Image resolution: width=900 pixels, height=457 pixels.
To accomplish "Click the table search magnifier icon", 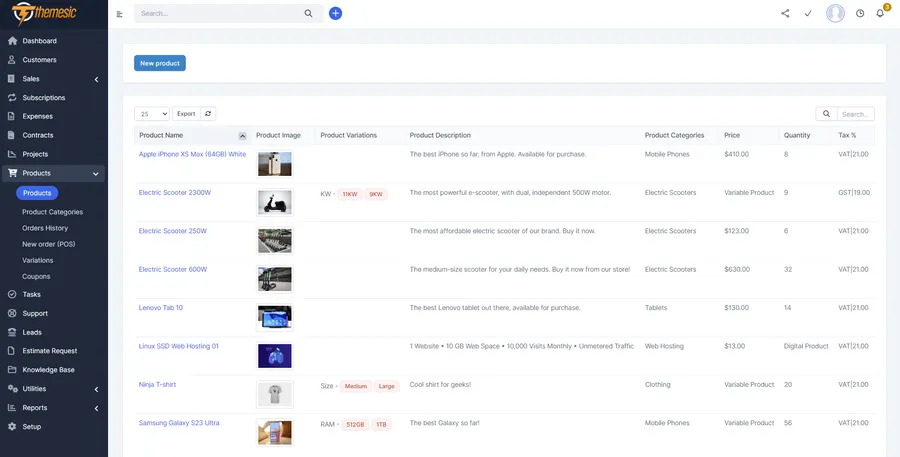I will pos(827,114).
